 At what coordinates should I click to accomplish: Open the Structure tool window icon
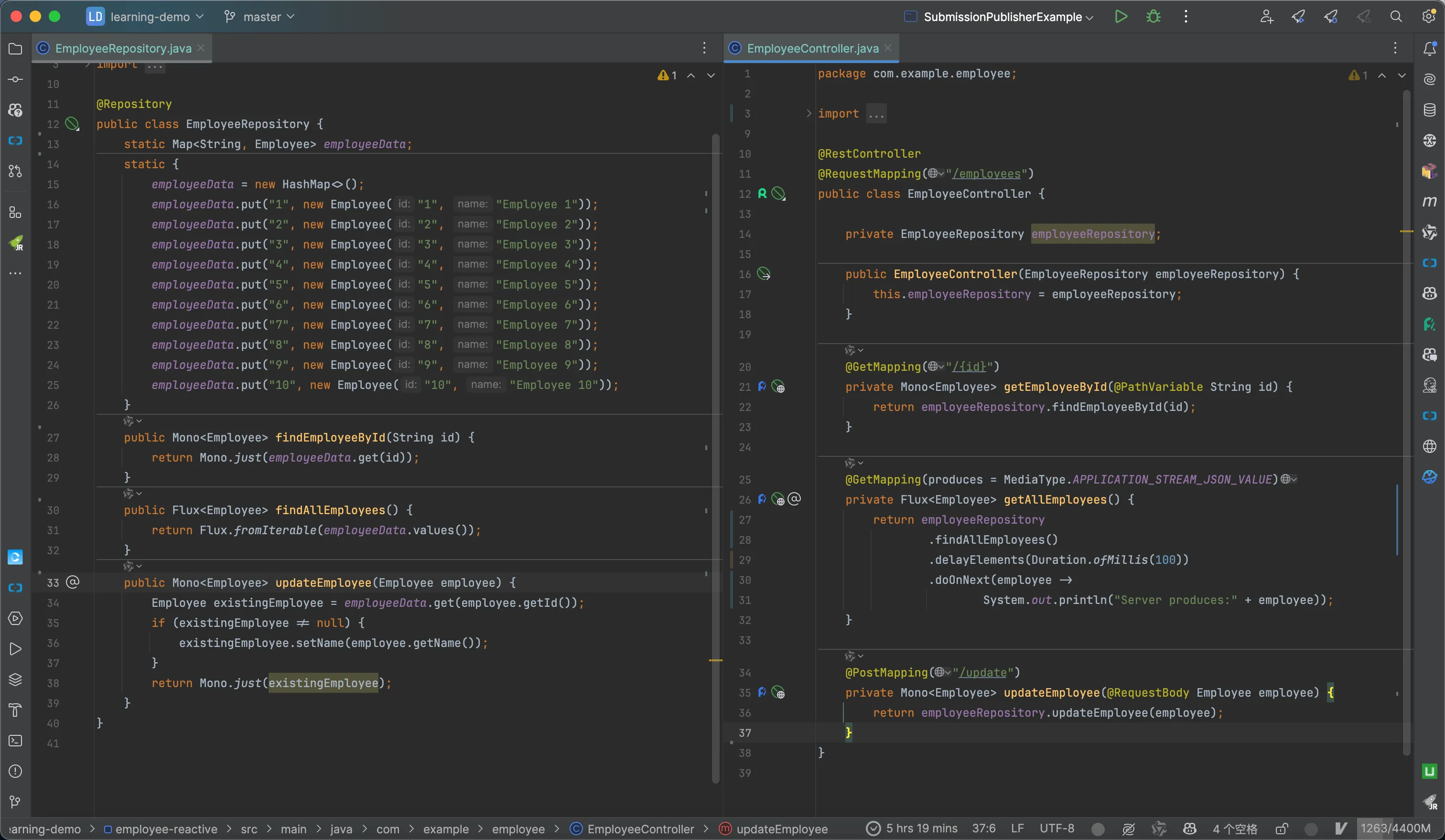click(x=15, y=213)
